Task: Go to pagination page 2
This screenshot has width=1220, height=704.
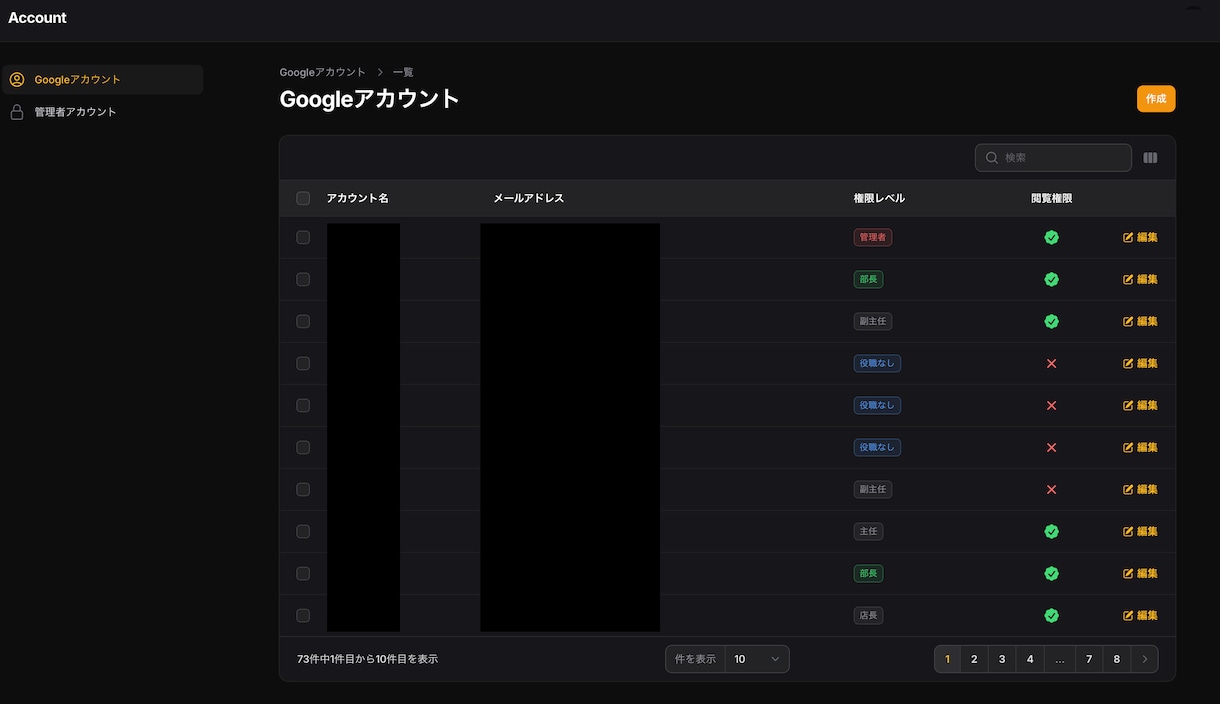Action: pyautogui.click(x=974, y=659)
